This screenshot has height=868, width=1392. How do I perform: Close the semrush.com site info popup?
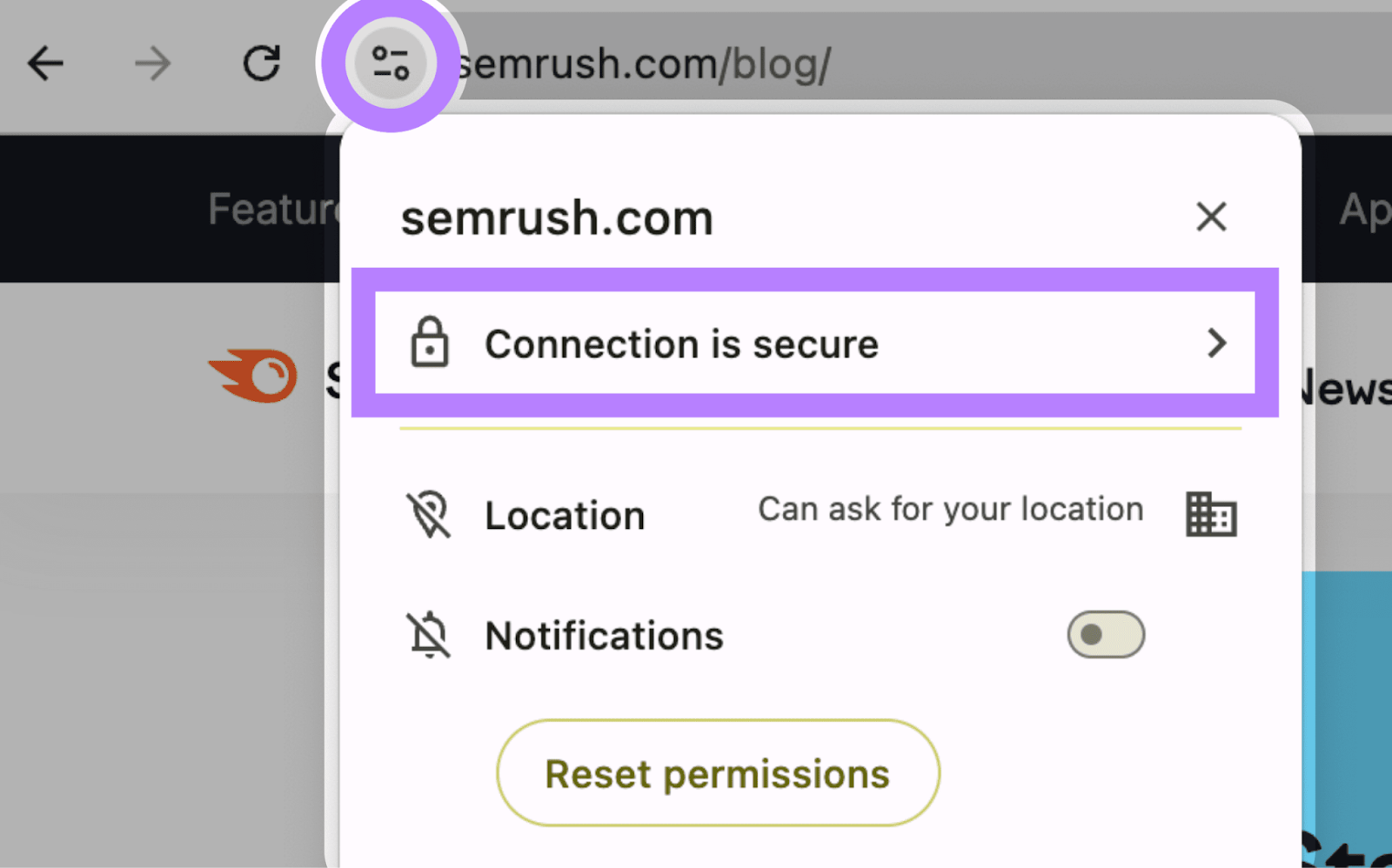coord(1211,217)
